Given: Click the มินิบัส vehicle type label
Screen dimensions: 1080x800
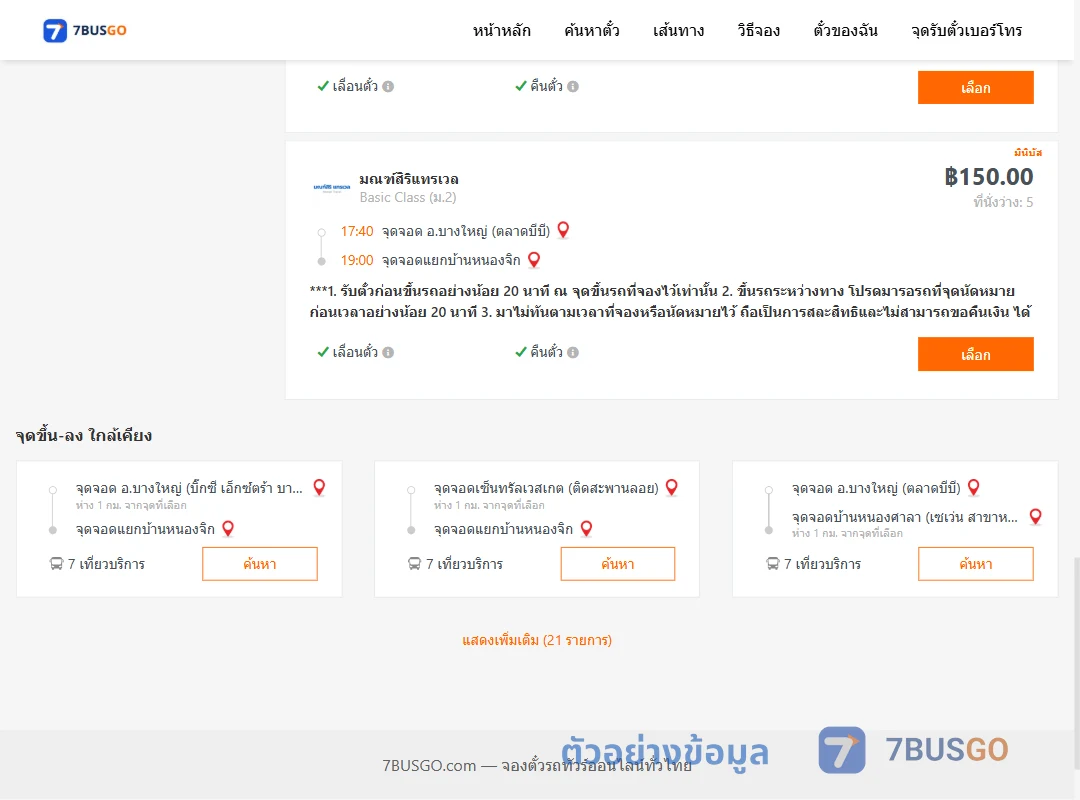Looking at the screenshot, I should pos(1028,152).
